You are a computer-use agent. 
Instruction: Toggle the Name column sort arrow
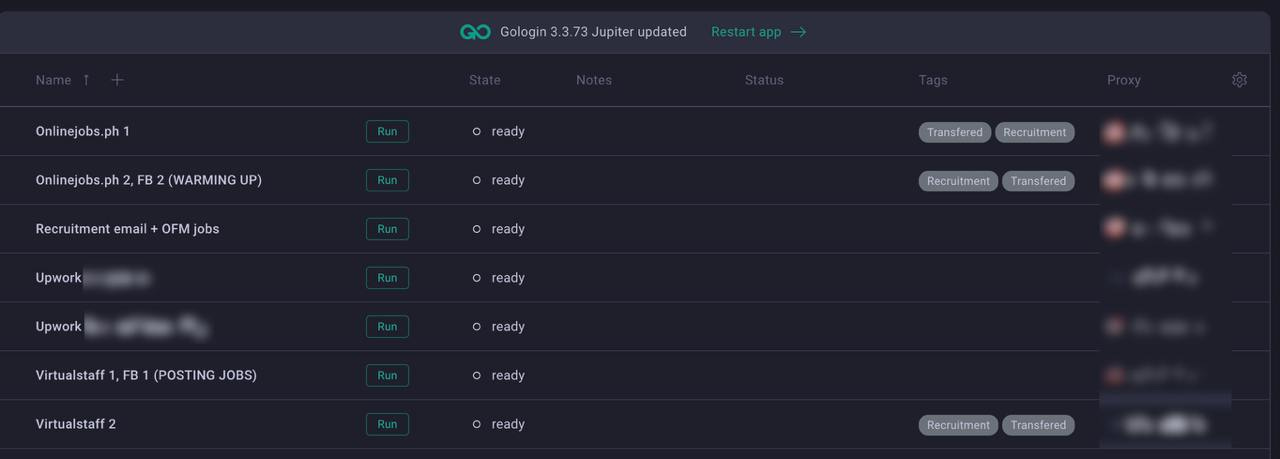pyautogui.click(x=86, y=80)
